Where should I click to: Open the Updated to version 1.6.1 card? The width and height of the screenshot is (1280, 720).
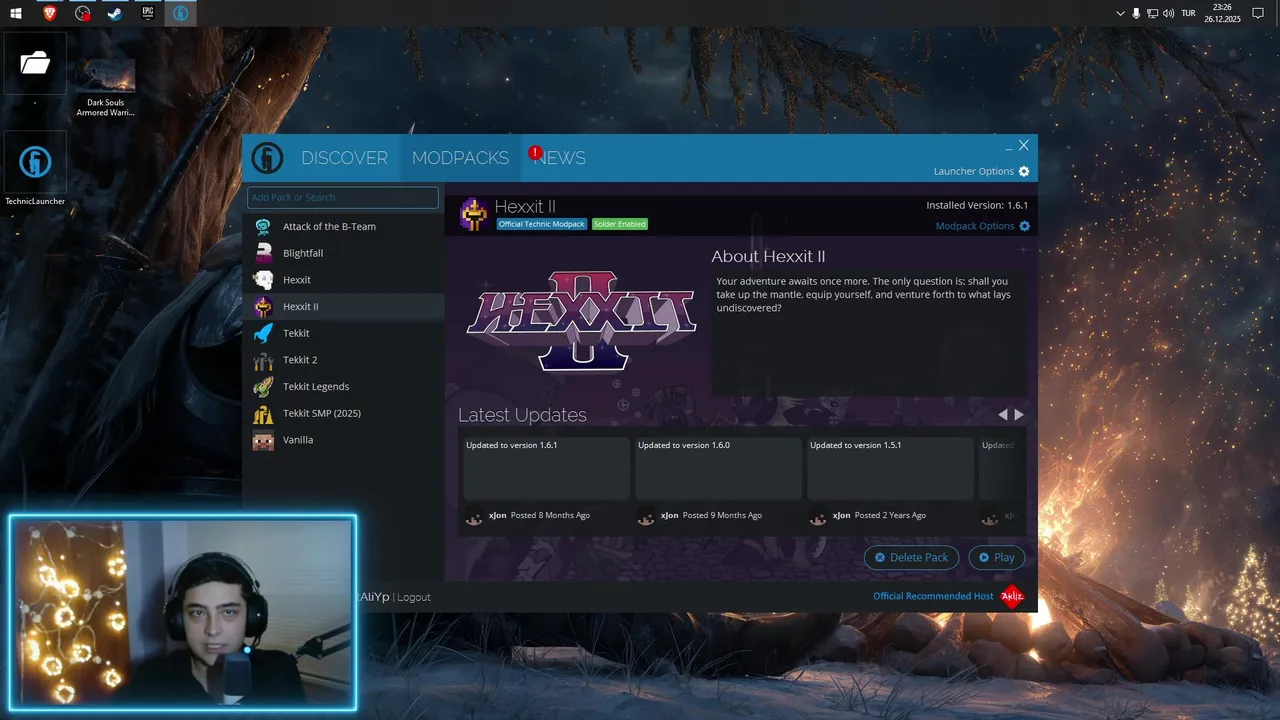[545, 469]
